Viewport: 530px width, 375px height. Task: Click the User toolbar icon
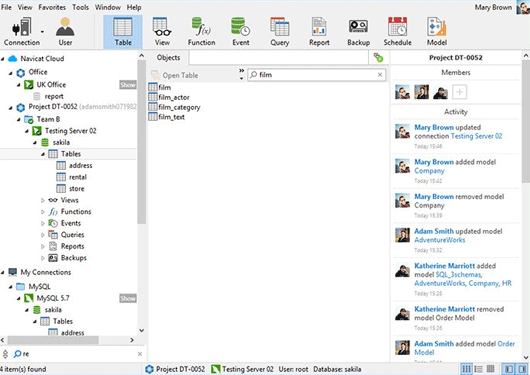coord(65,32)
